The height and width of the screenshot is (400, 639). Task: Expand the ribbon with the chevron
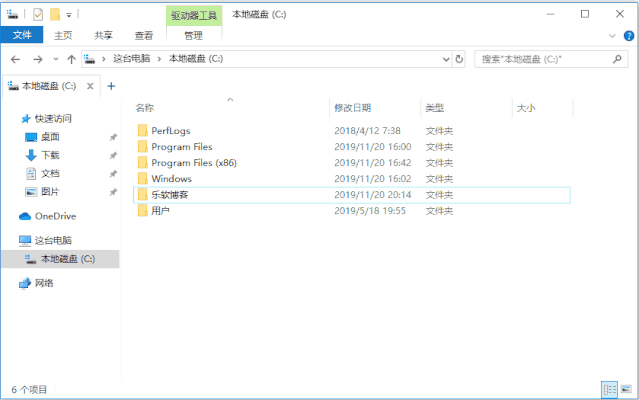[x=612, y=36]
